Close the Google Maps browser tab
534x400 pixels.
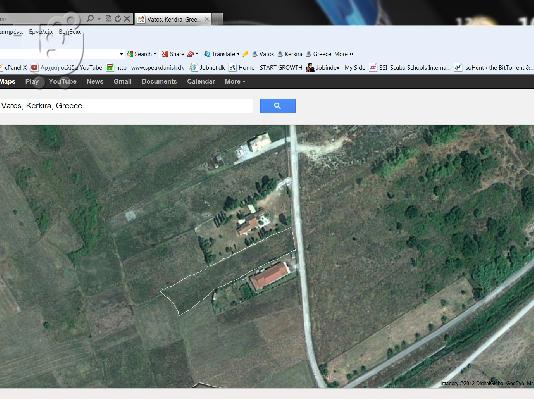[x=207, y=19]
